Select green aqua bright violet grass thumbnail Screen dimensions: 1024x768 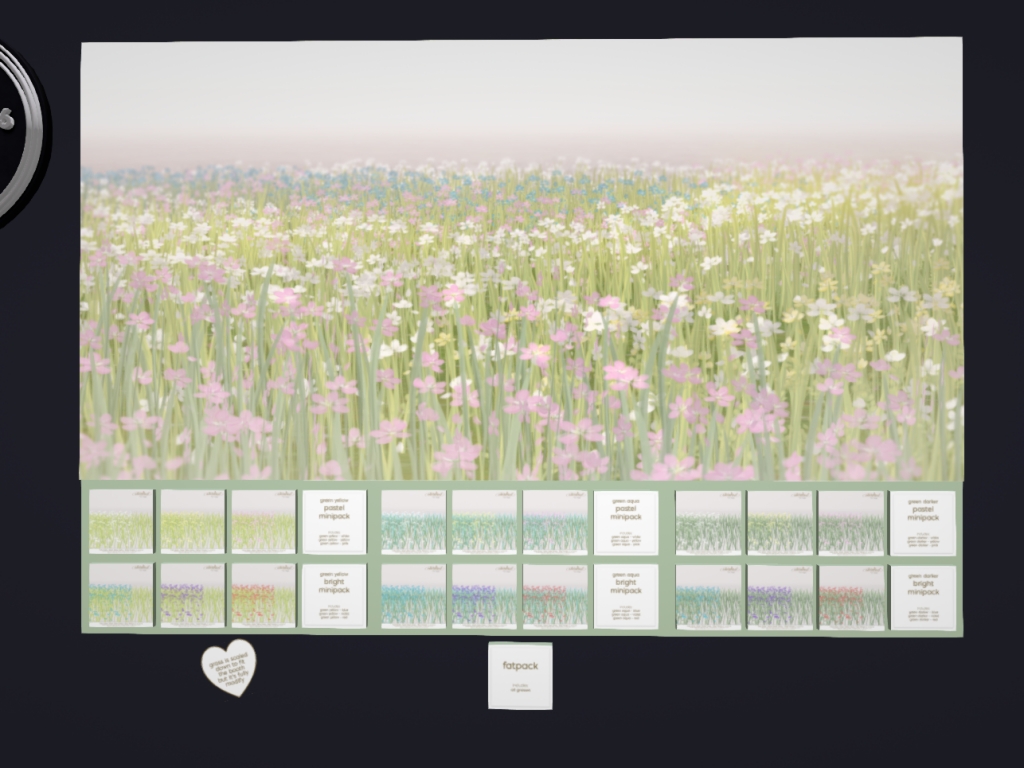click(484, 596)
